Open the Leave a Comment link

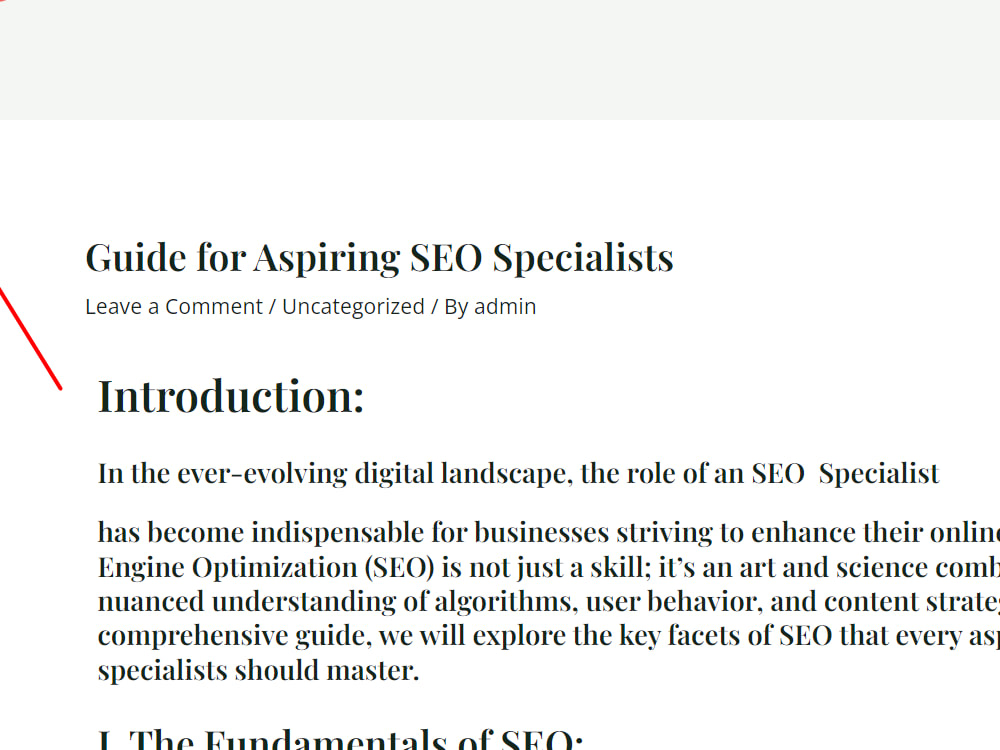173,307
